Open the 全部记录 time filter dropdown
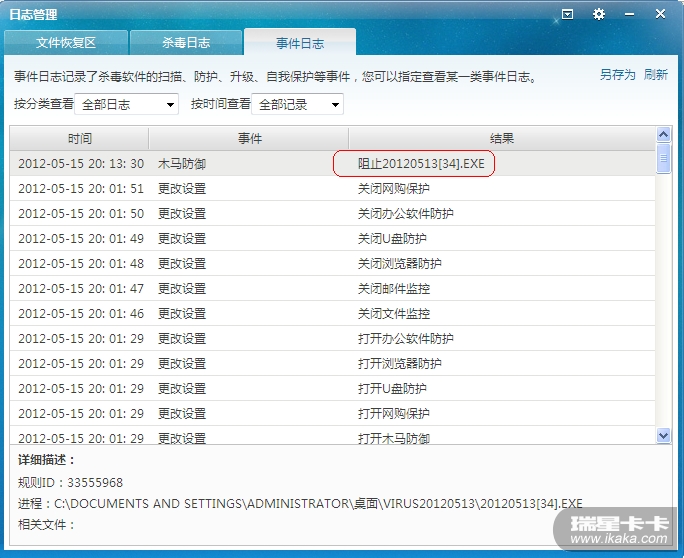 [x=298, y=104]
